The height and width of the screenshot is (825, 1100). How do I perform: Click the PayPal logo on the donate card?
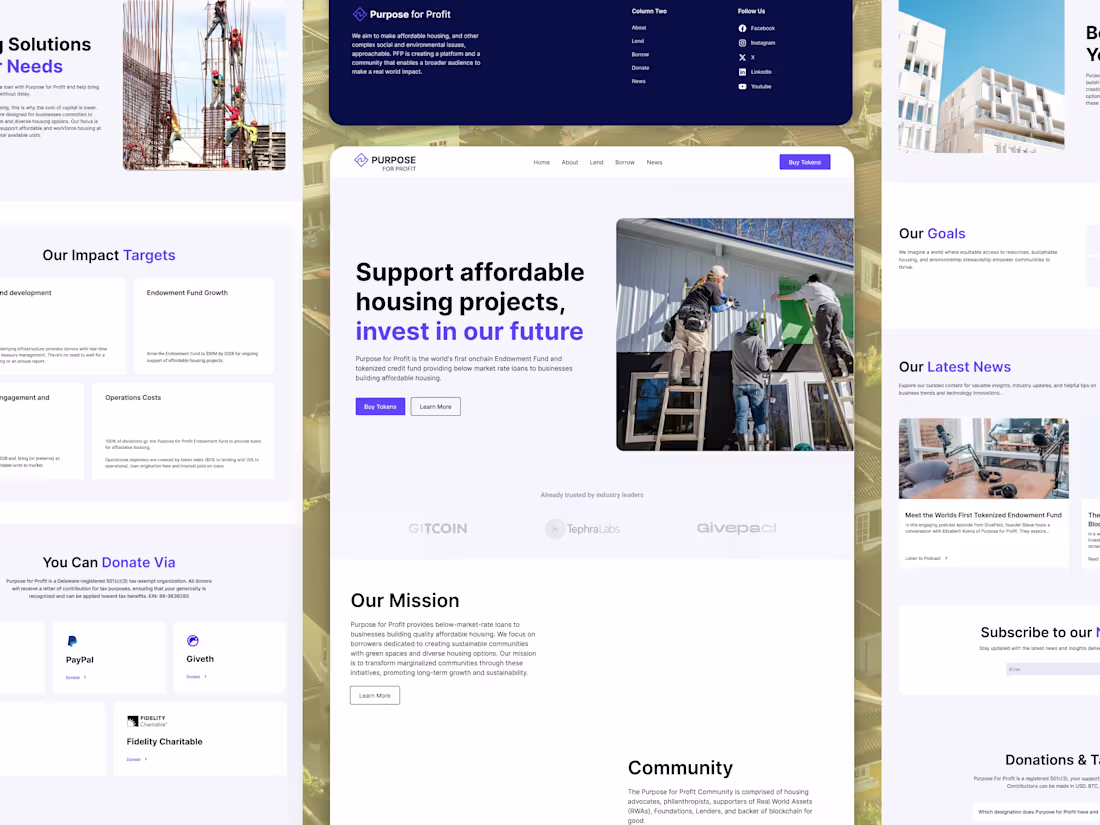click(x=72, y=641)
